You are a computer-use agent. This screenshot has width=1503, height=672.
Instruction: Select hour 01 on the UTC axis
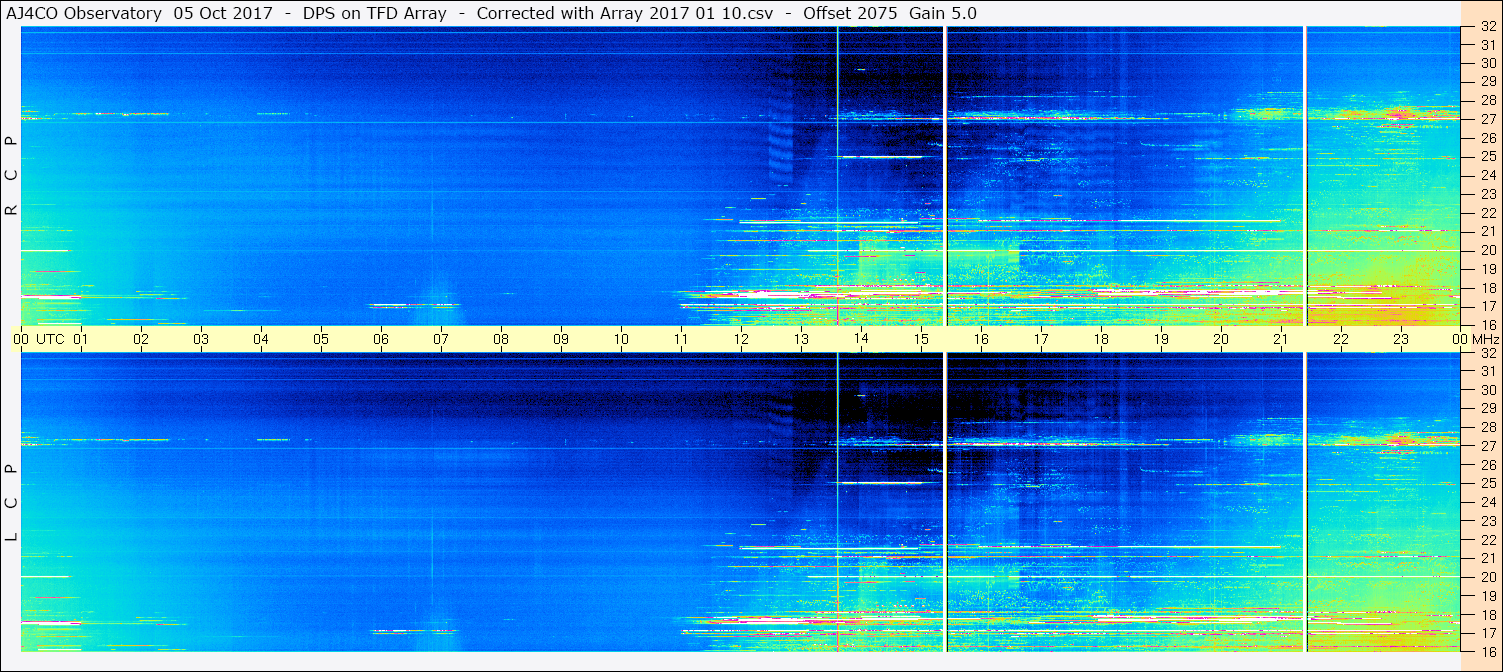(81, 339)
